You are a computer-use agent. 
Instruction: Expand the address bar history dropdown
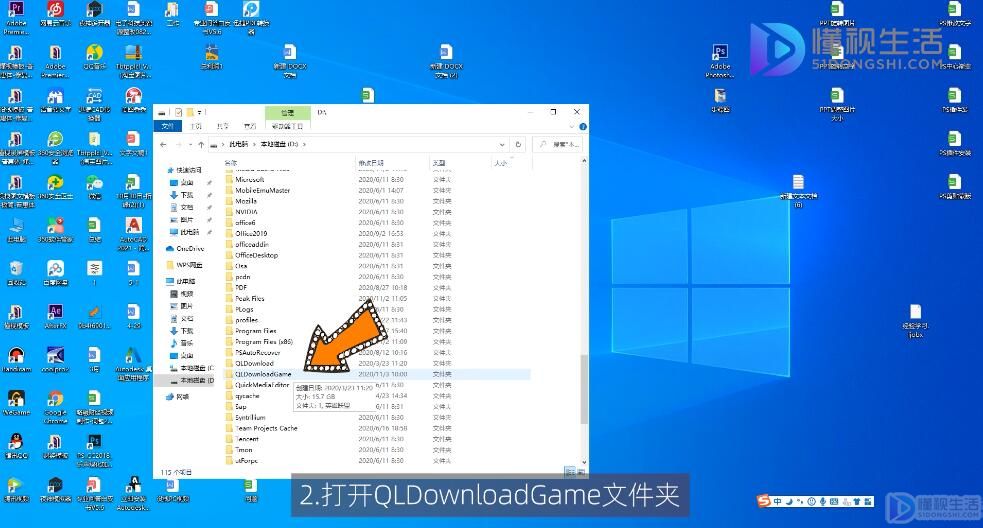(x=502, y=144)
